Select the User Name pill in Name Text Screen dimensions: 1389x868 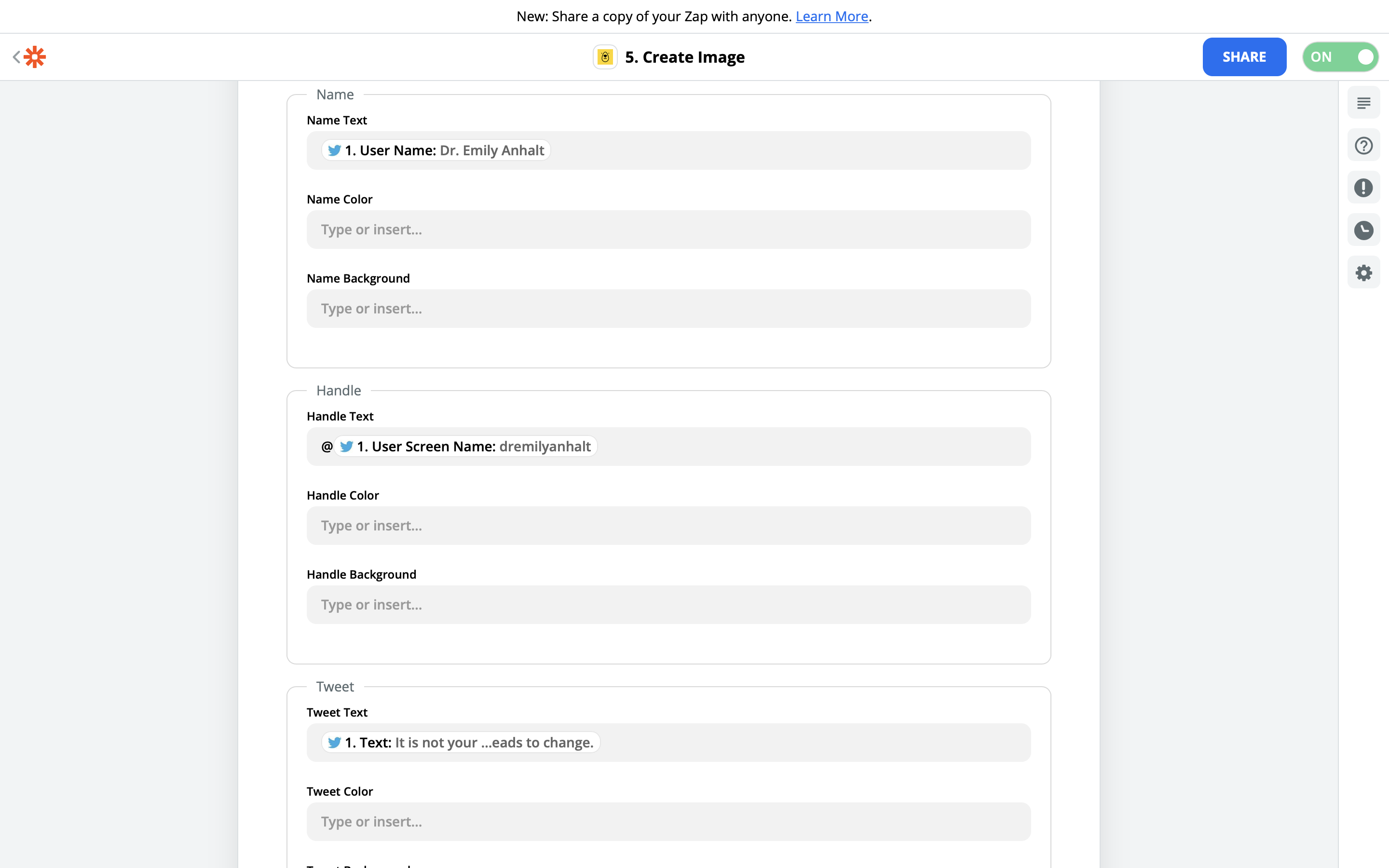[436, 150]
